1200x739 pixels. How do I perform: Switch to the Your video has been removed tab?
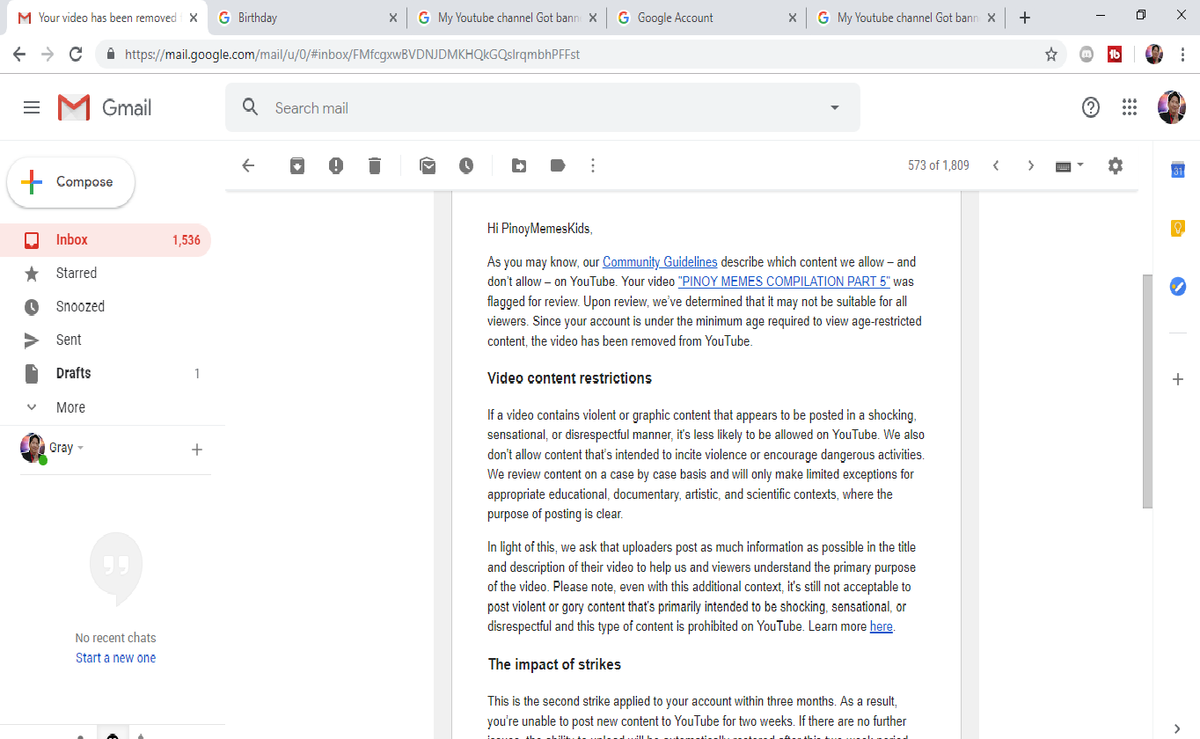(x=105, y=18)
